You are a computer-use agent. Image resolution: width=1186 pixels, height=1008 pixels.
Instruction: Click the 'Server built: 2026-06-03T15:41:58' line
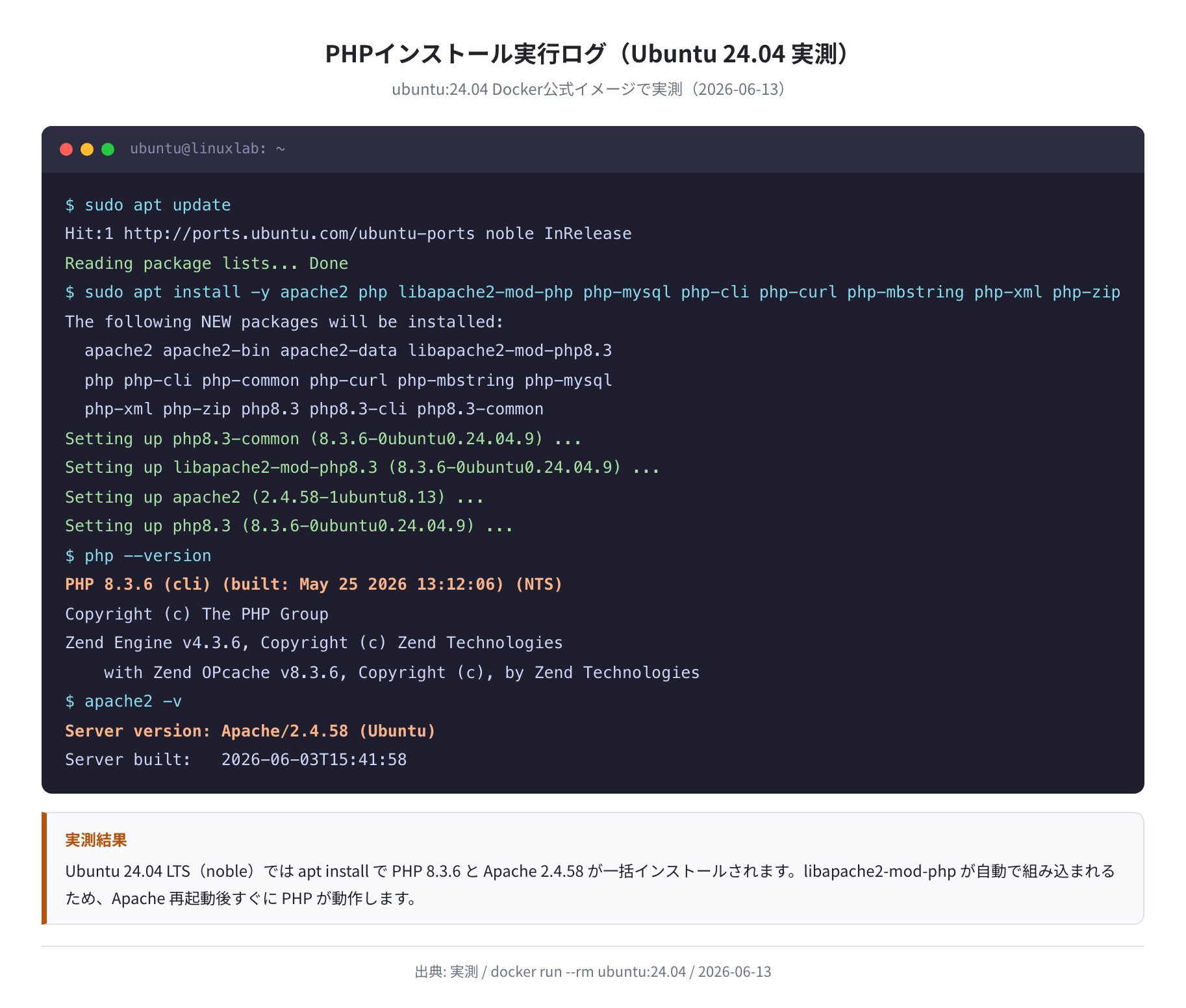click(x=236, y=760)
